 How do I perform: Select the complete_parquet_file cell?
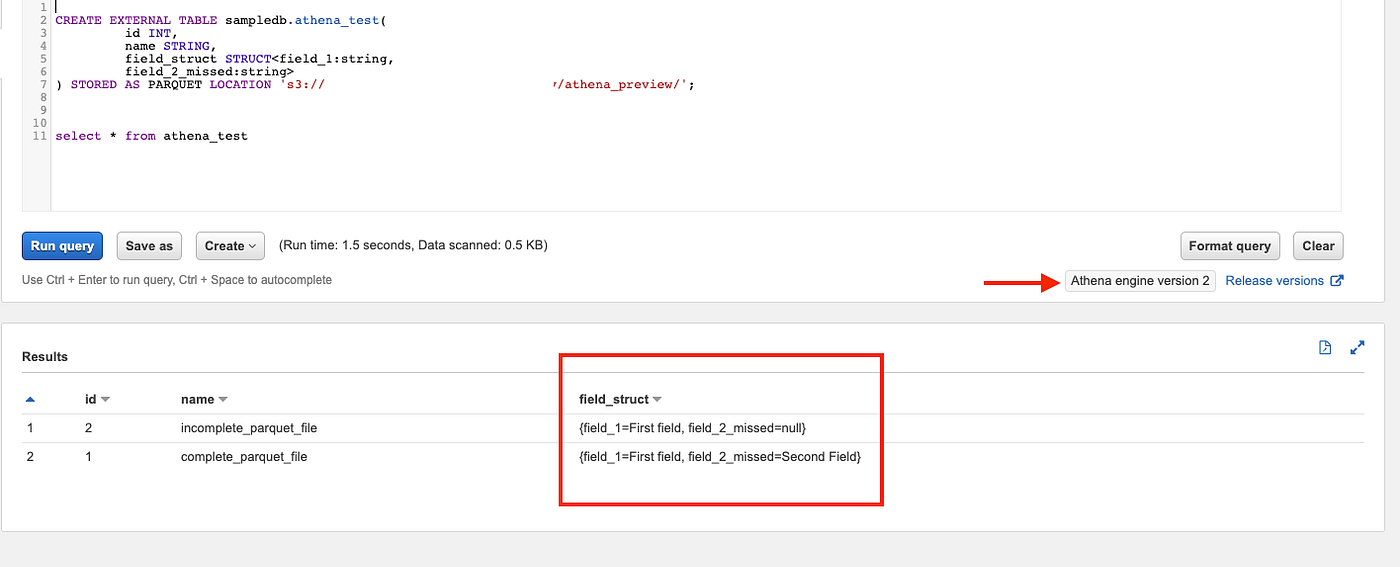point(244,457)
